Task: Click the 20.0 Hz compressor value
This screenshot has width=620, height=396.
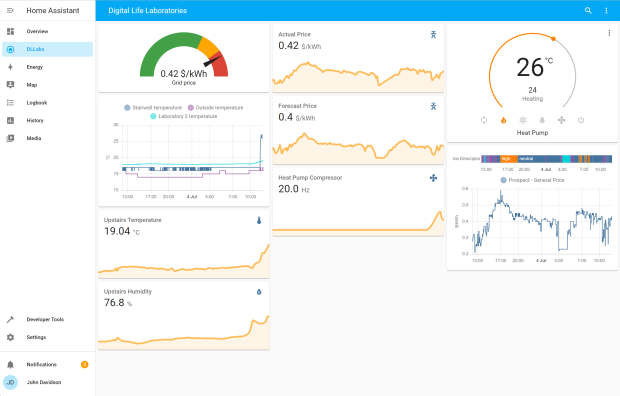Action: click(x=294, y=189)
